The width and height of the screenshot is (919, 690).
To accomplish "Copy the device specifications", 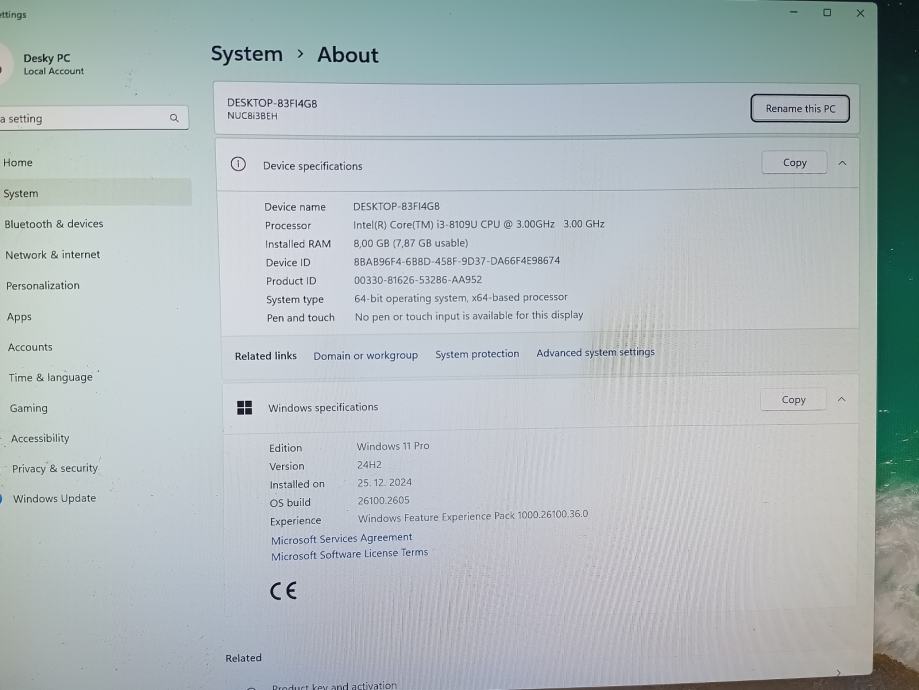I will click(794, 162).
